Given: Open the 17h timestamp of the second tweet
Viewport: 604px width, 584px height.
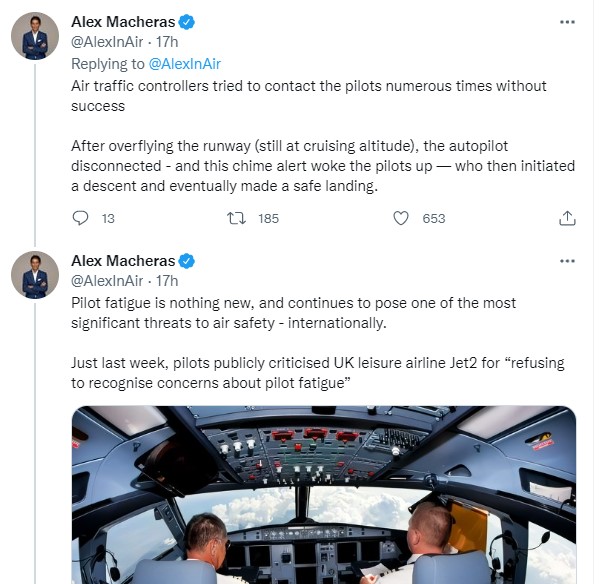Looking at the screenshot, I should coord(167,282).
